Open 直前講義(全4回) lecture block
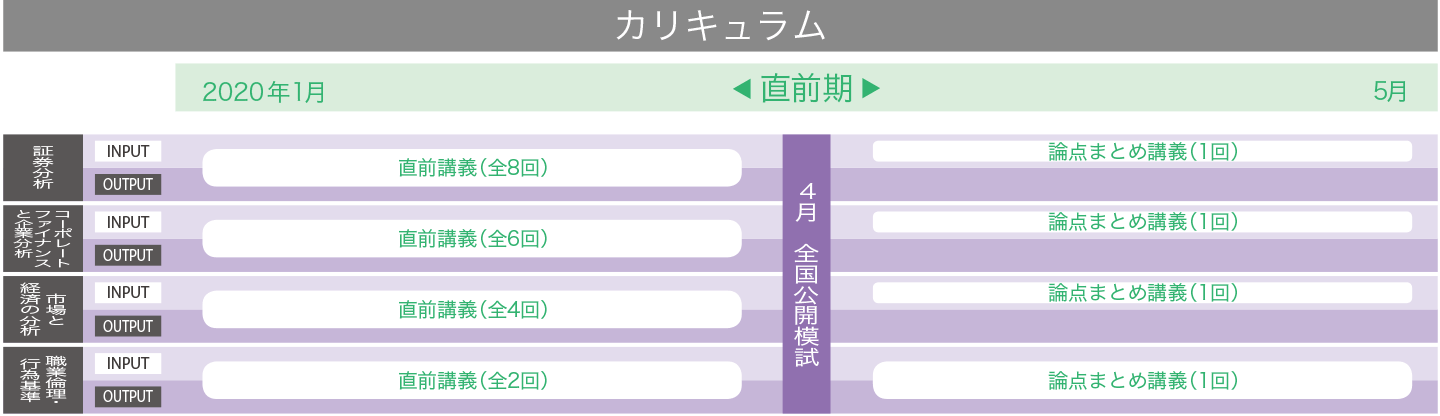This screenshot has height=416, width=1440. click(x=472, y=310)
